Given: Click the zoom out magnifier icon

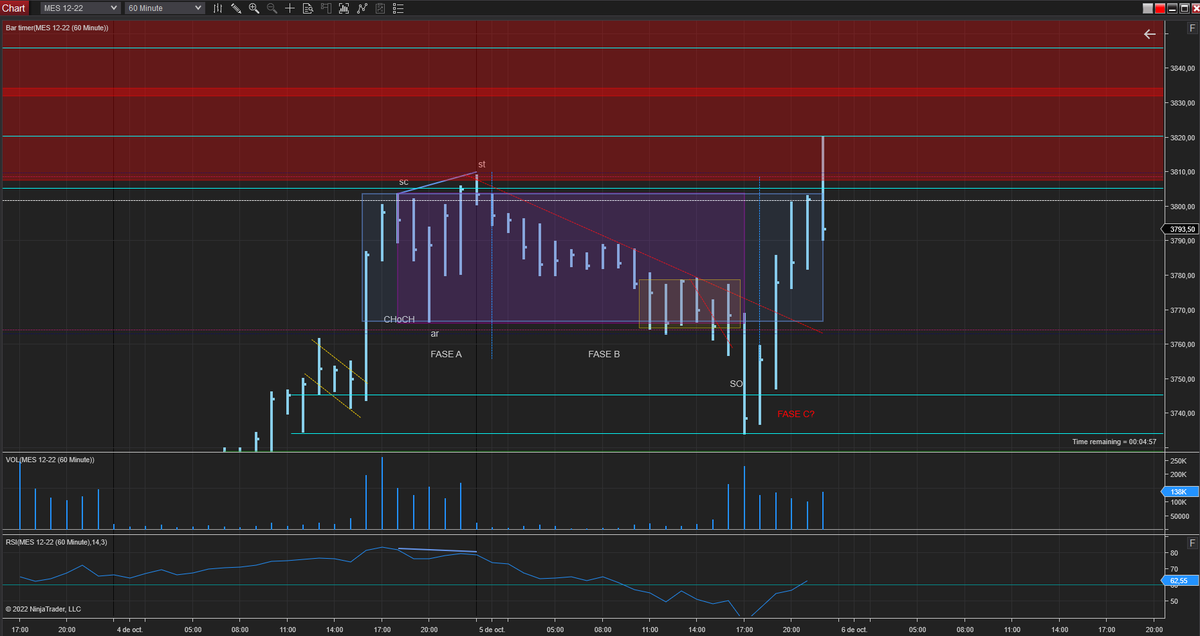Looking at the screenshot, I should click(272, 8).
